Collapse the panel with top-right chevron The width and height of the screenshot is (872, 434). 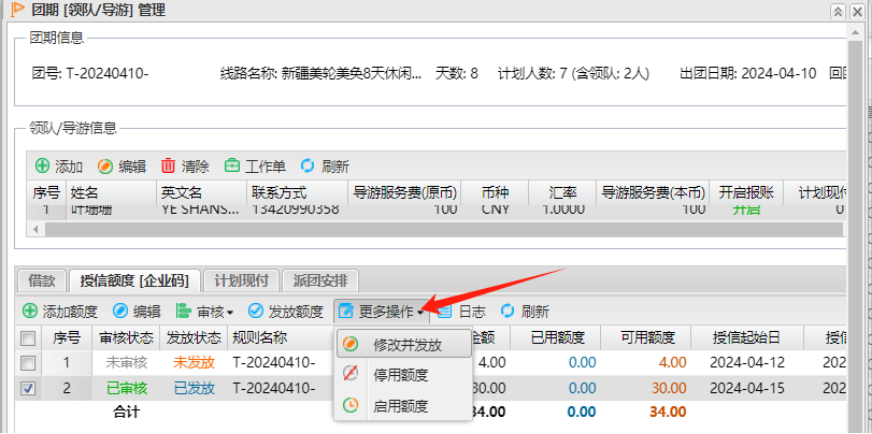(x=838, y=10)
